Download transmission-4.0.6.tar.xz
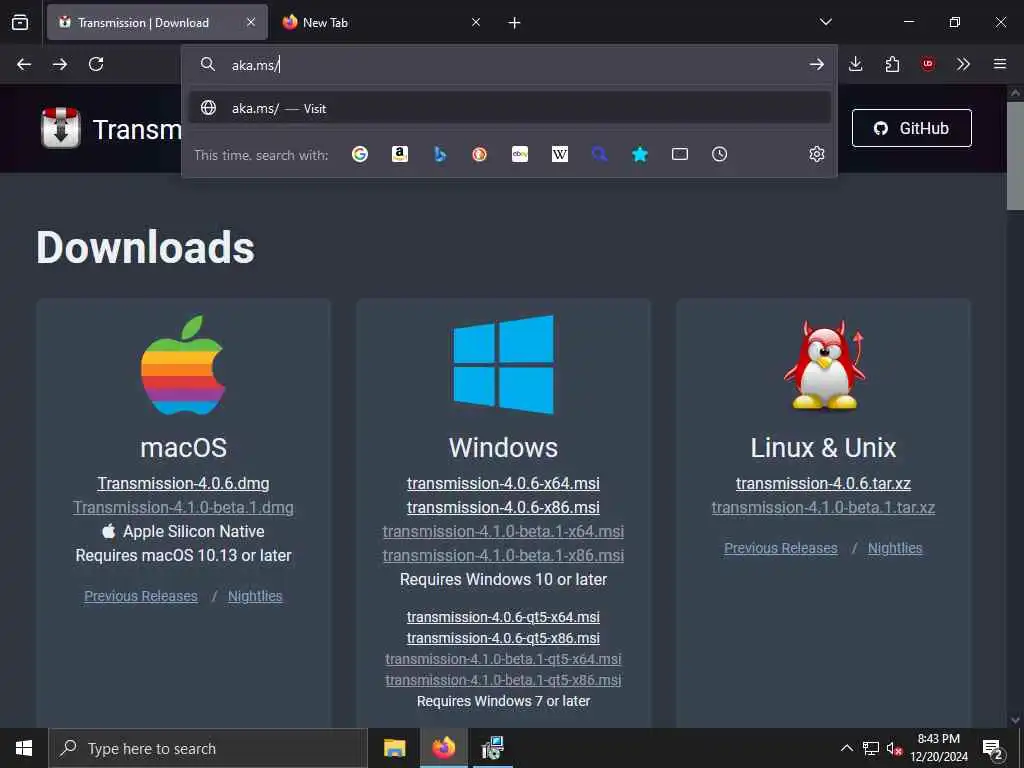 tap(824, 484)
